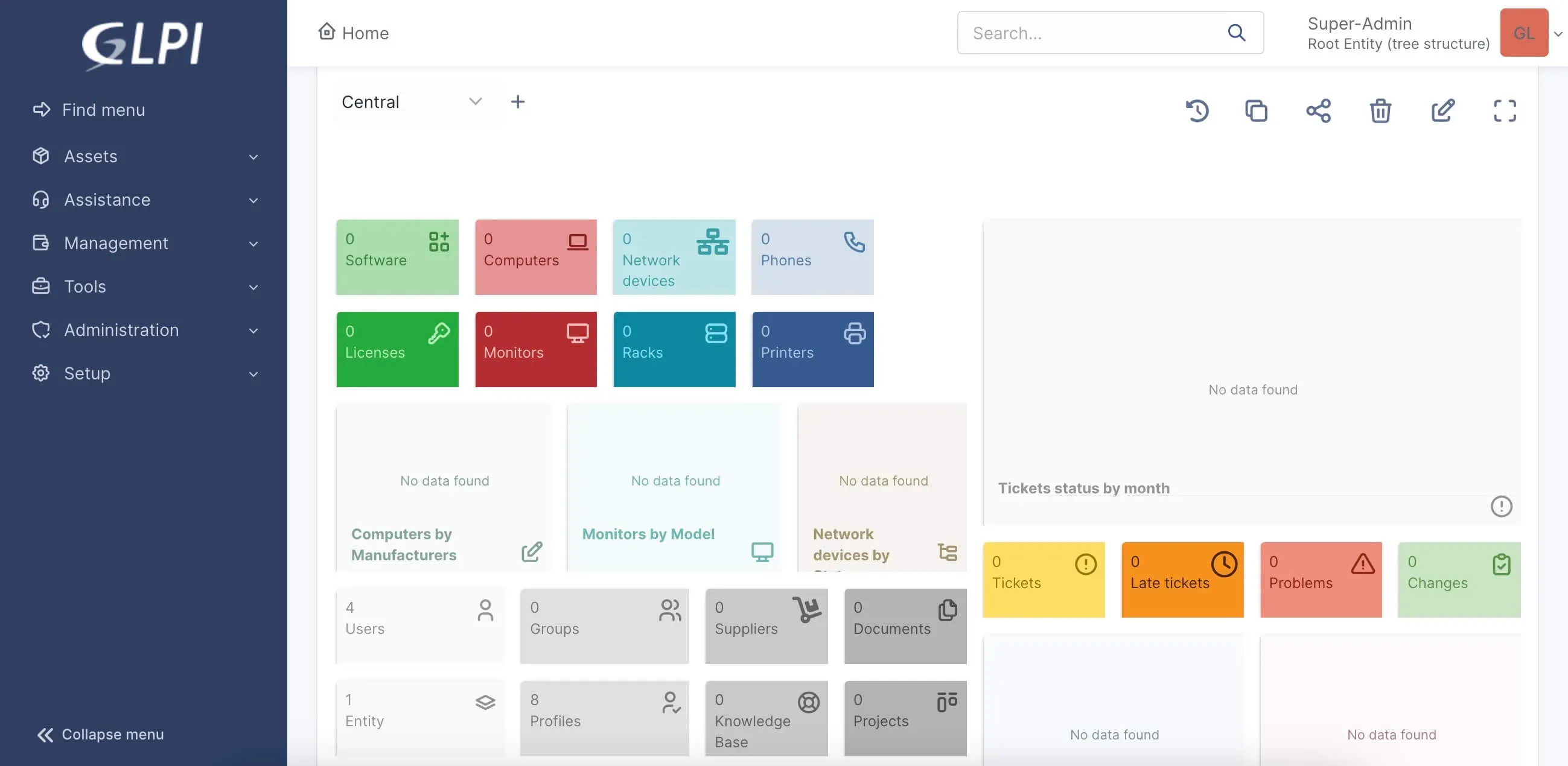This screenshot has height=766, width=1568.
Task: Click the warning triangle on Problems card
Action: [x=1362, y=564]
